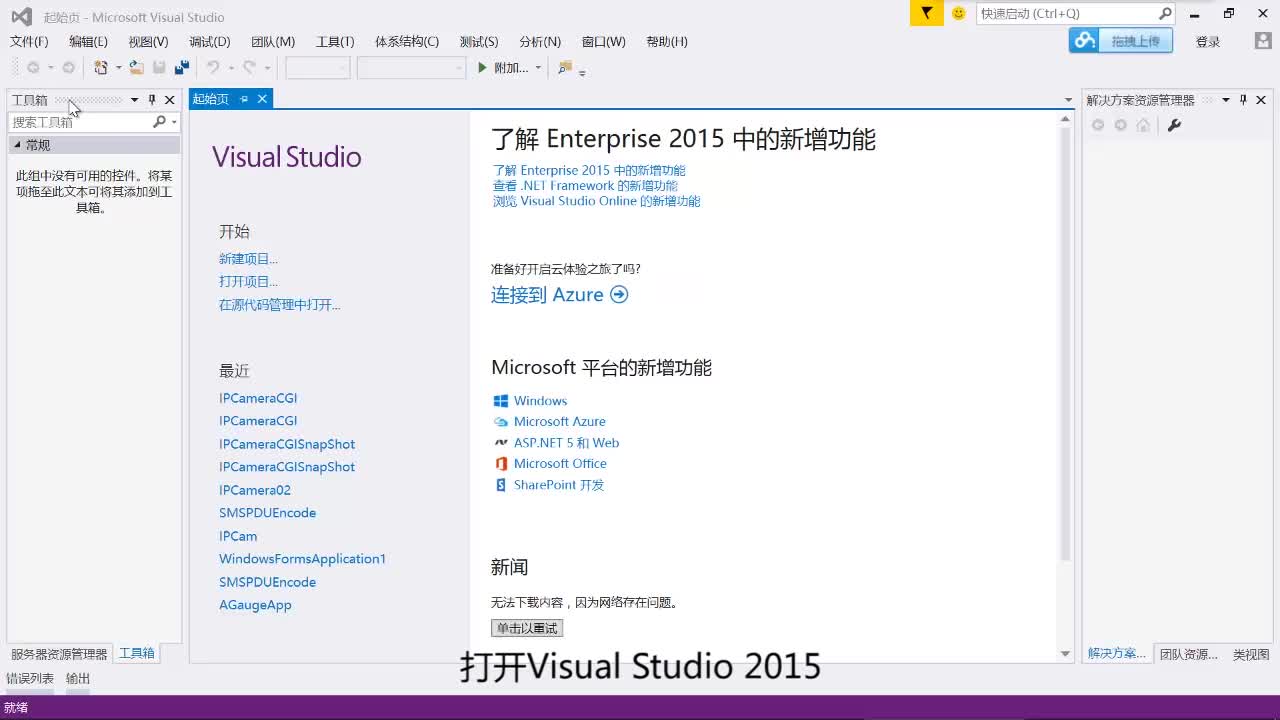
Task: Click the cloud upload 拖拽上传 button
Action: 1121,41
